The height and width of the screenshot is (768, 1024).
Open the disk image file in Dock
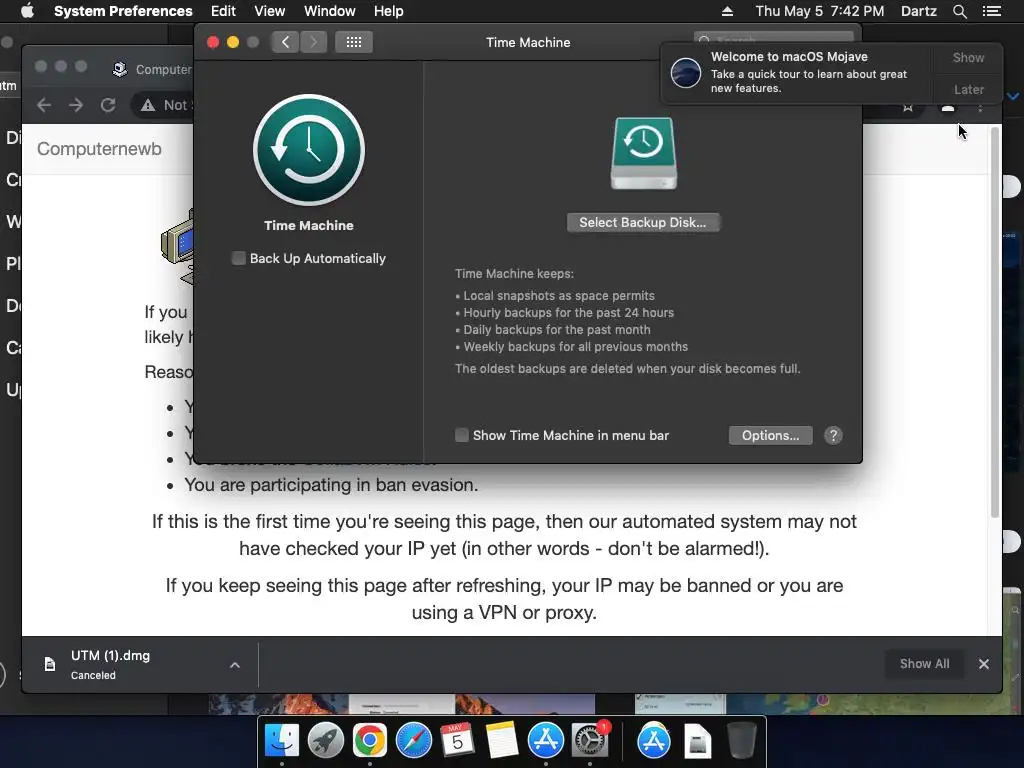point(697,742)
